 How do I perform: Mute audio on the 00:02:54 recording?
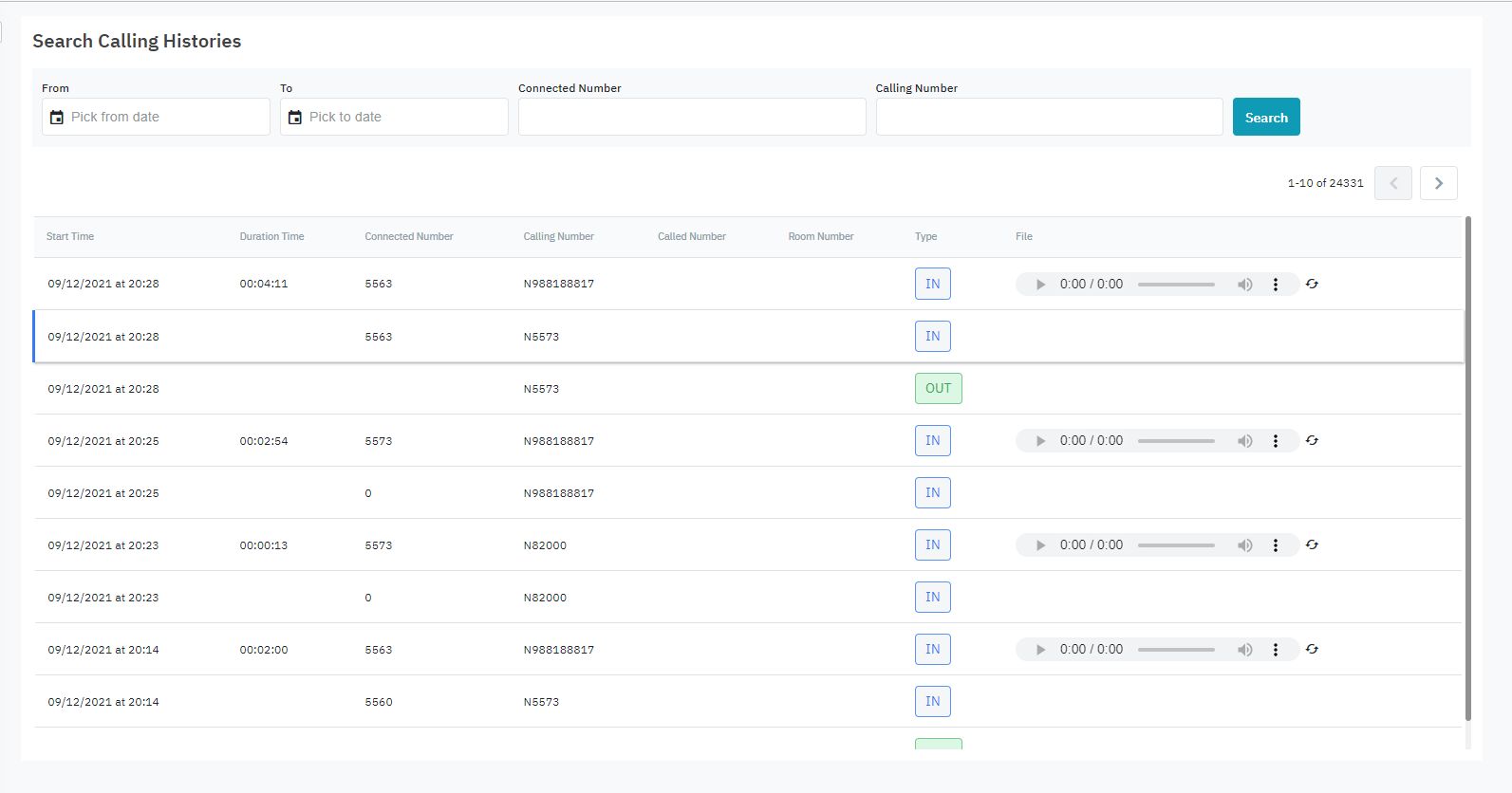(x=1244, y=441)
